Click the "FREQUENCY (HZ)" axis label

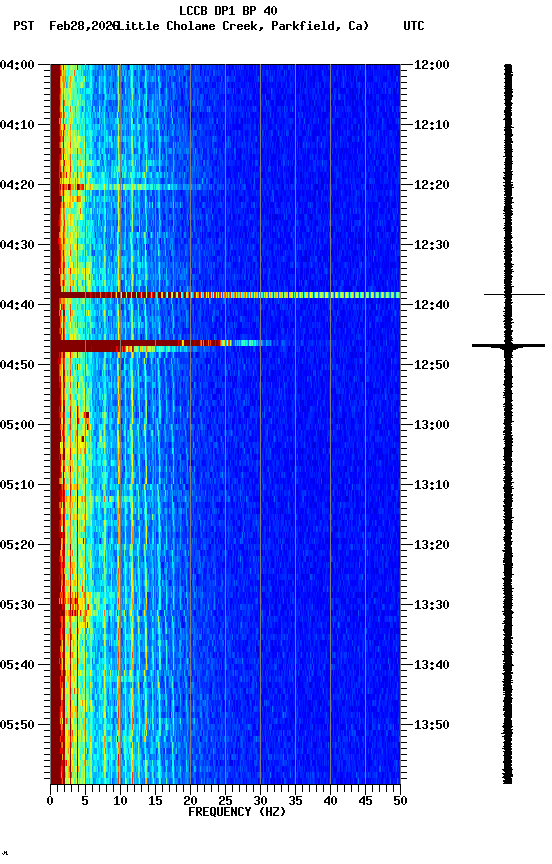[237, 812]
